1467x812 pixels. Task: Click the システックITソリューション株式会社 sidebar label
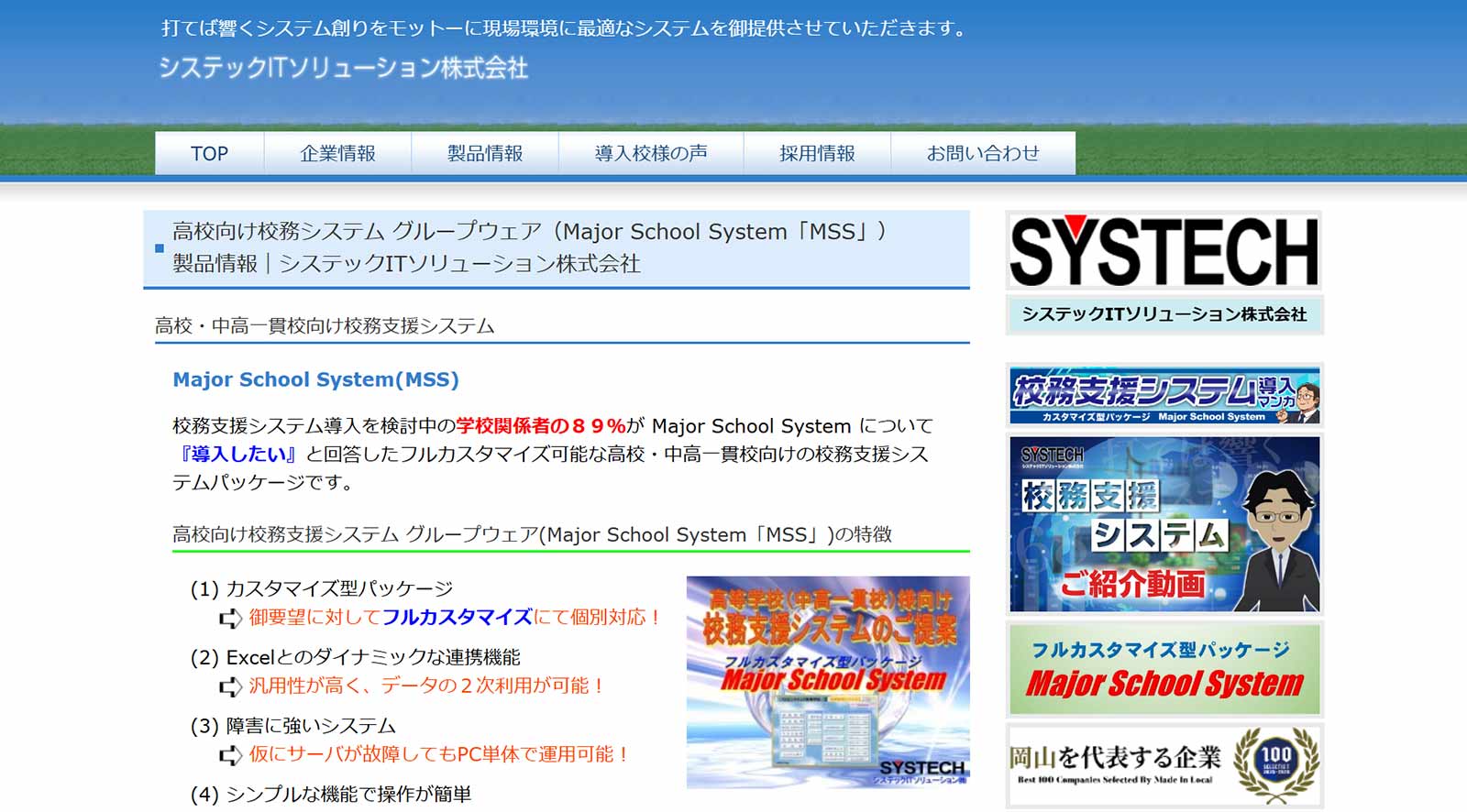click(x=1164, y=314)
